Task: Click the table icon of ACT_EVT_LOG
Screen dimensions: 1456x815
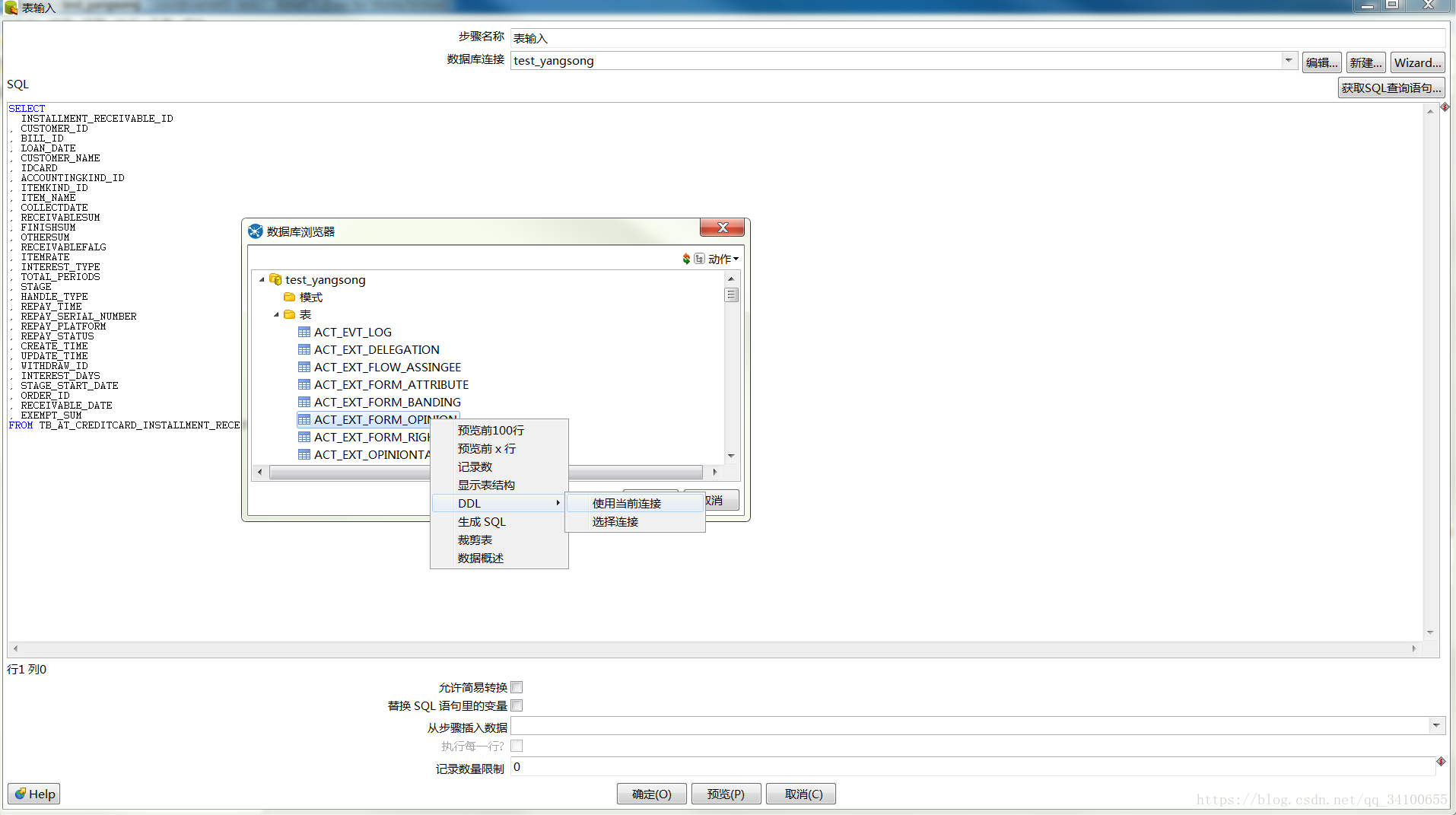Action: coord(304,332)
